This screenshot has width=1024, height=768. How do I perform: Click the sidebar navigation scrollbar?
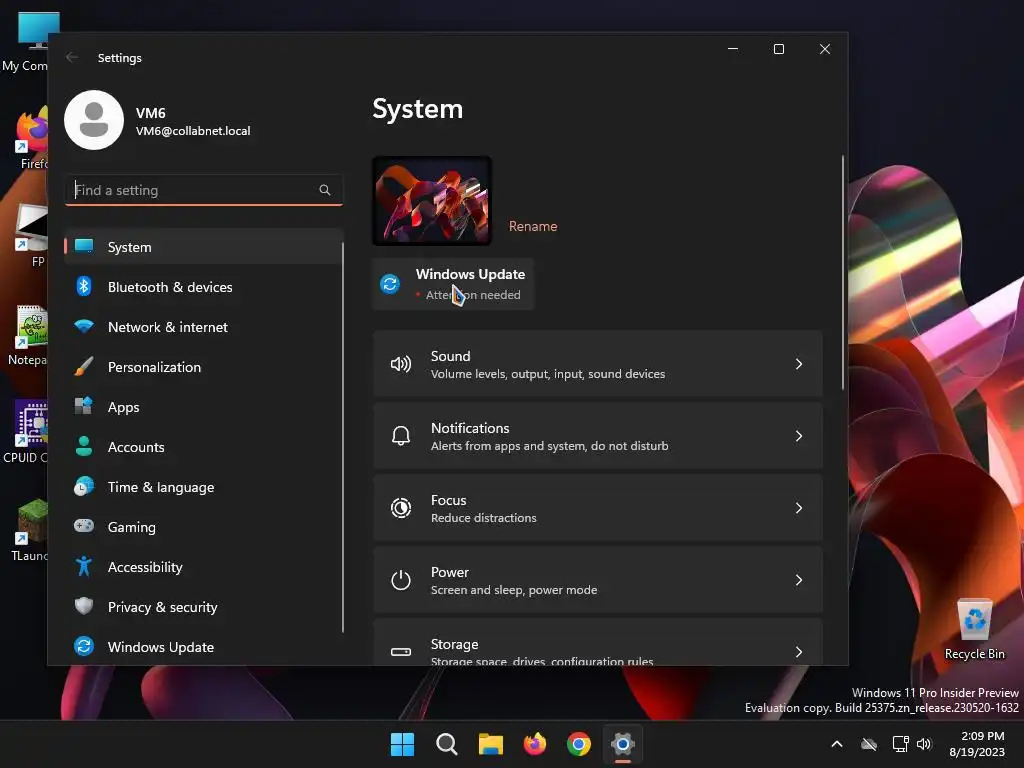[x=343, y=437]
